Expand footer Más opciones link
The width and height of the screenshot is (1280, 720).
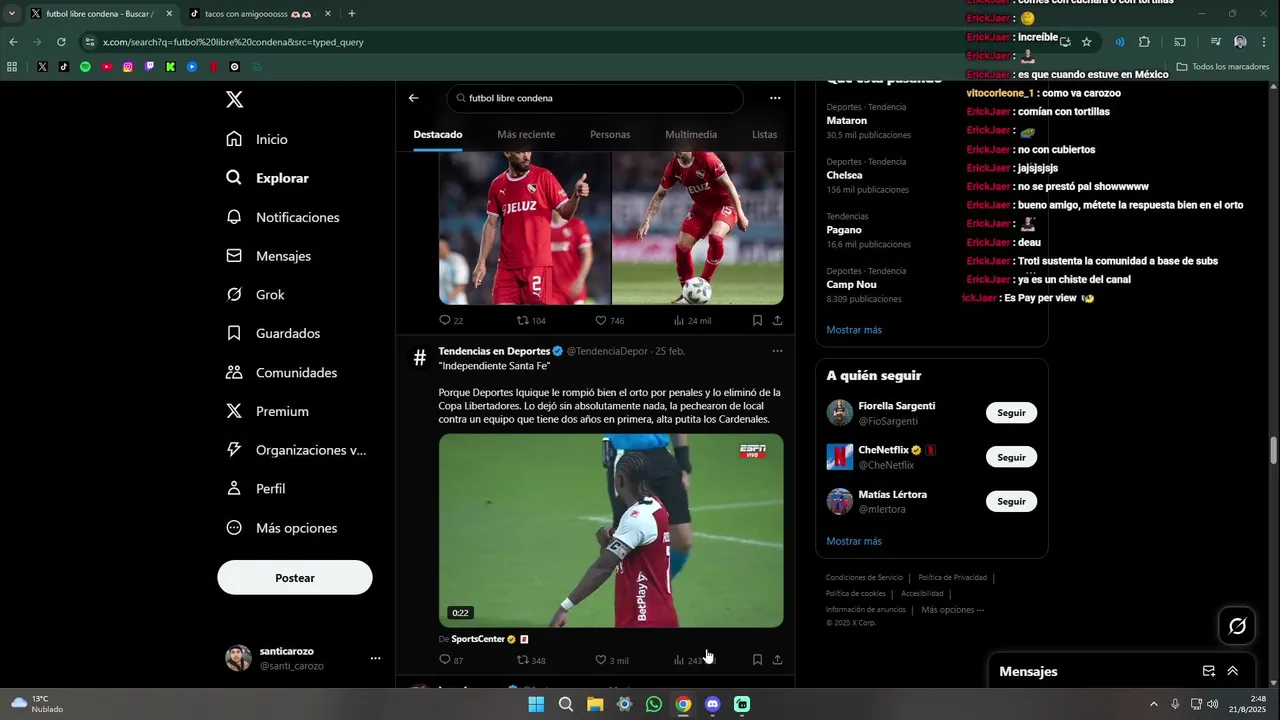tap(952, 610)
